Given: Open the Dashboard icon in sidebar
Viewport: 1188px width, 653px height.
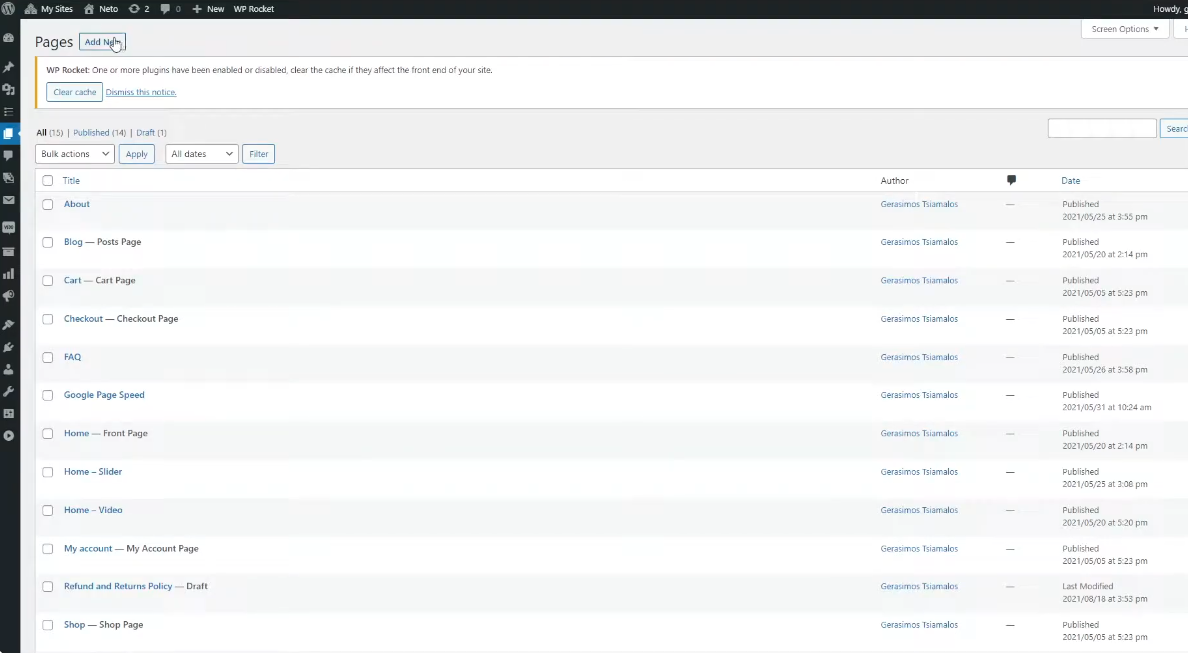Looking at the screenshot, I should (9, 38).
